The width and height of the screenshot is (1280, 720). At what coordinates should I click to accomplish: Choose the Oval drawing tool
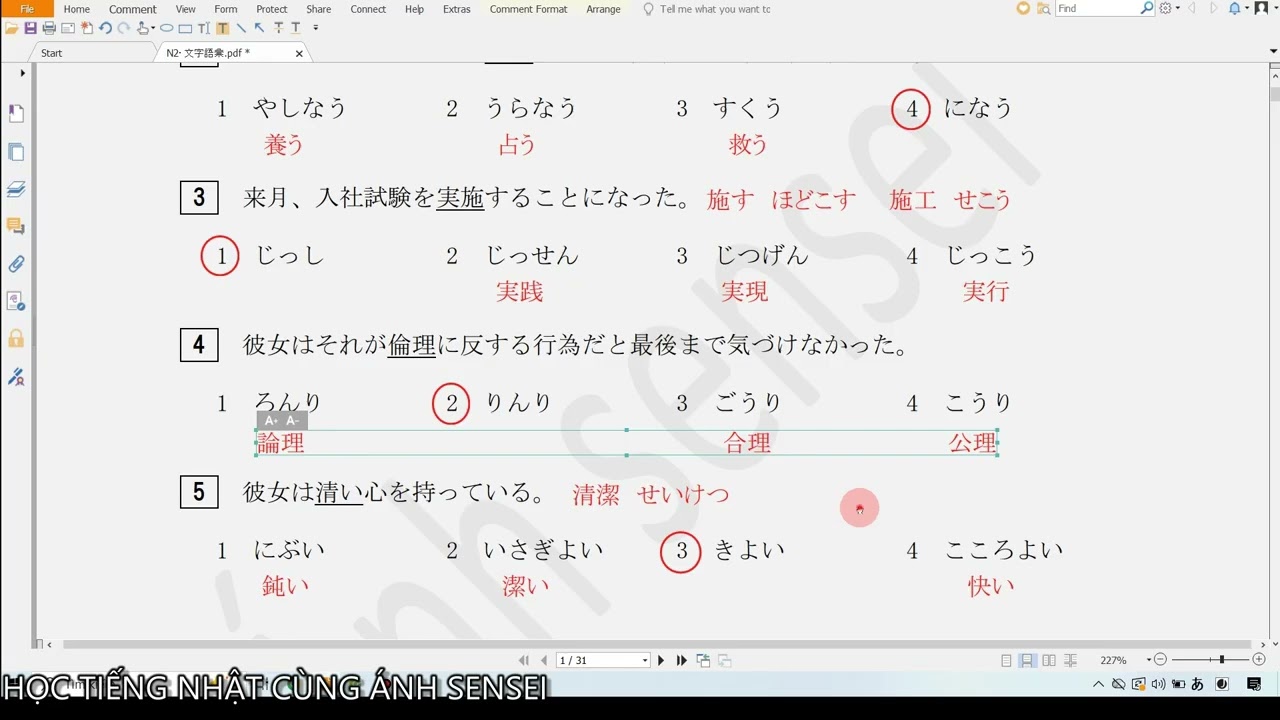point(166,28)
